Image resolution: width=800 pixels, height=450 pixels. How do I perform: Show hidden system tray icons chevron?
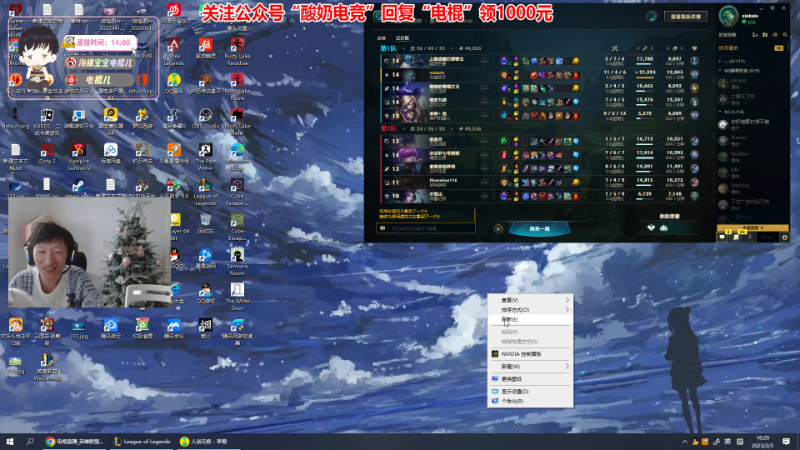(x=685, y=441)
